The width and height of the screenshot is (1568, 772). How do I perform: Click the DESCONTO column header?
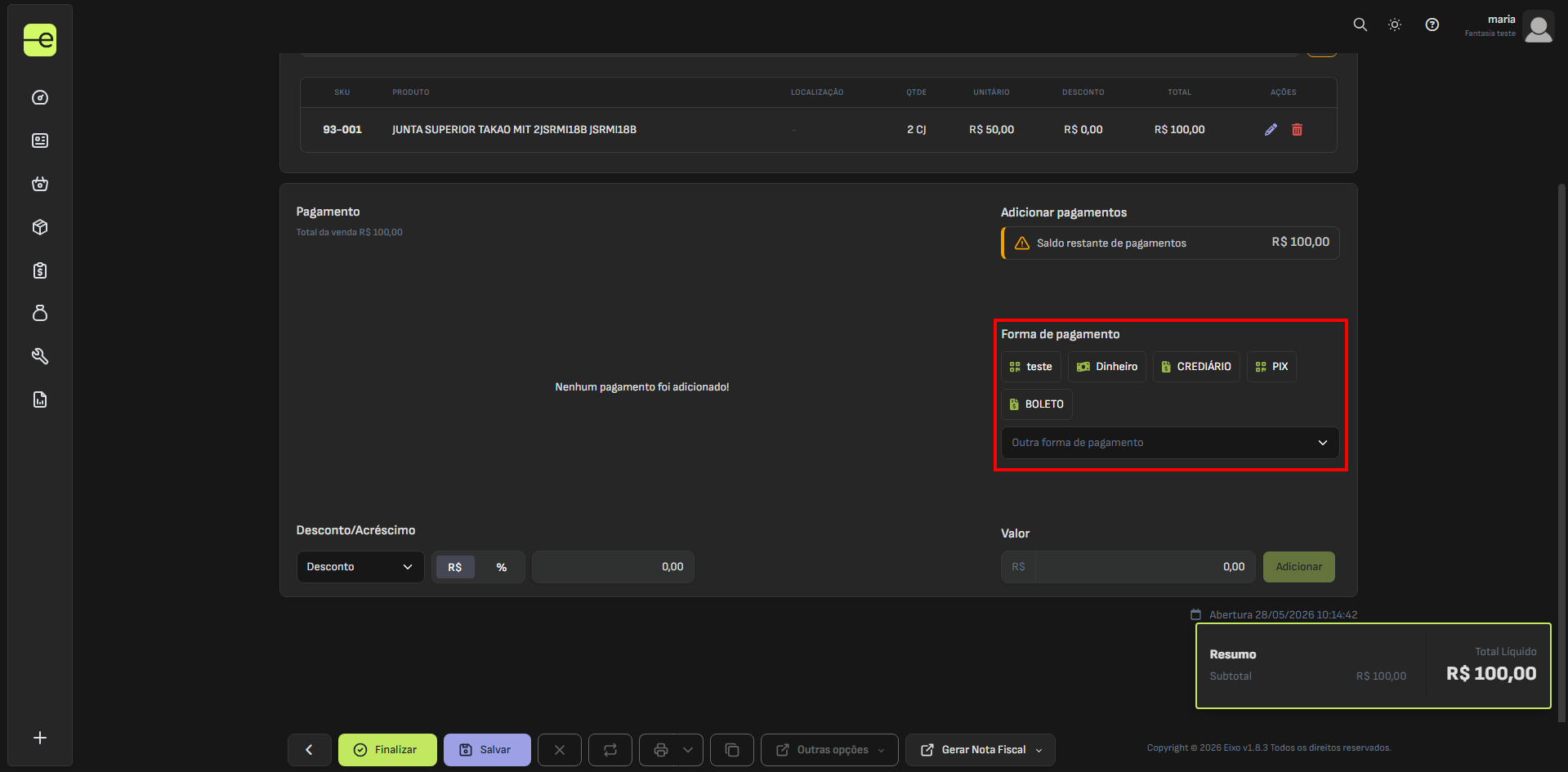click(x=1083, y=92)
